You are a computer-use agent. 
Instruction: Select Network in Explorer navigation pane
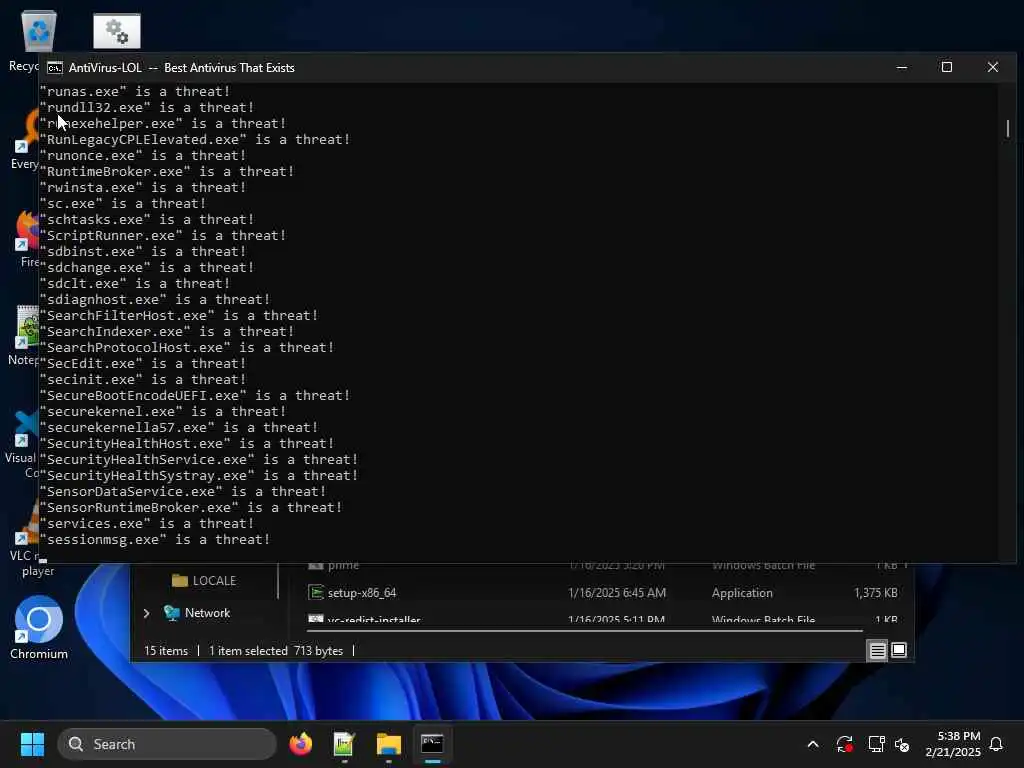coord(197,613)
